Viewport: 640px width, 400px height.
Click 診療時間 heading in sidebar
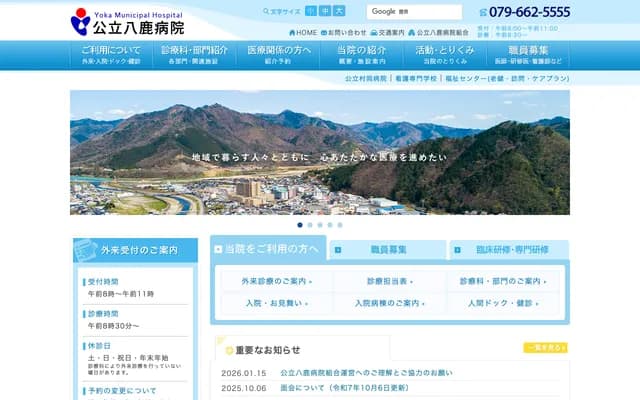tap(103, 314)
